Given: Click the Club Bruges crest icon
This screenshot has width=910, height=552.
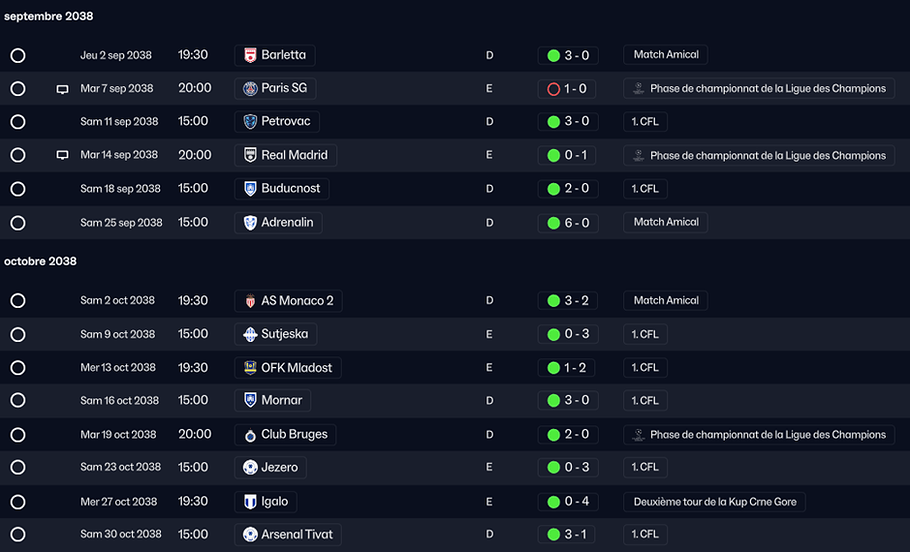Looking at the screenshot, I should 250,435.
